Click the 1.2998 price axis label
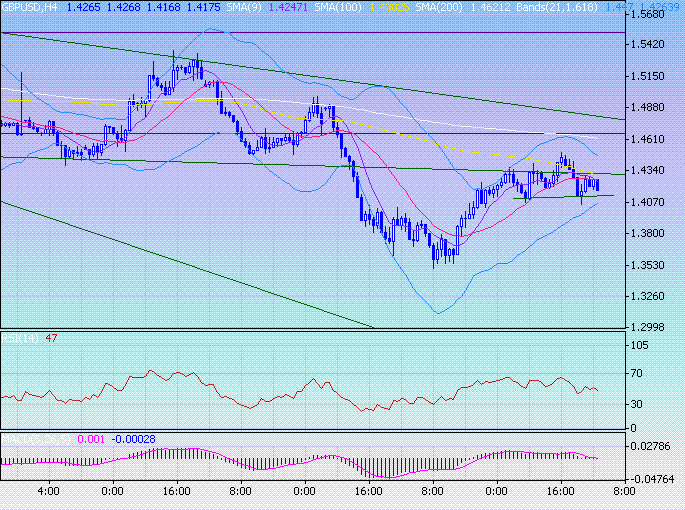This screenshot has width=685, height=510. tap(653, 327)
